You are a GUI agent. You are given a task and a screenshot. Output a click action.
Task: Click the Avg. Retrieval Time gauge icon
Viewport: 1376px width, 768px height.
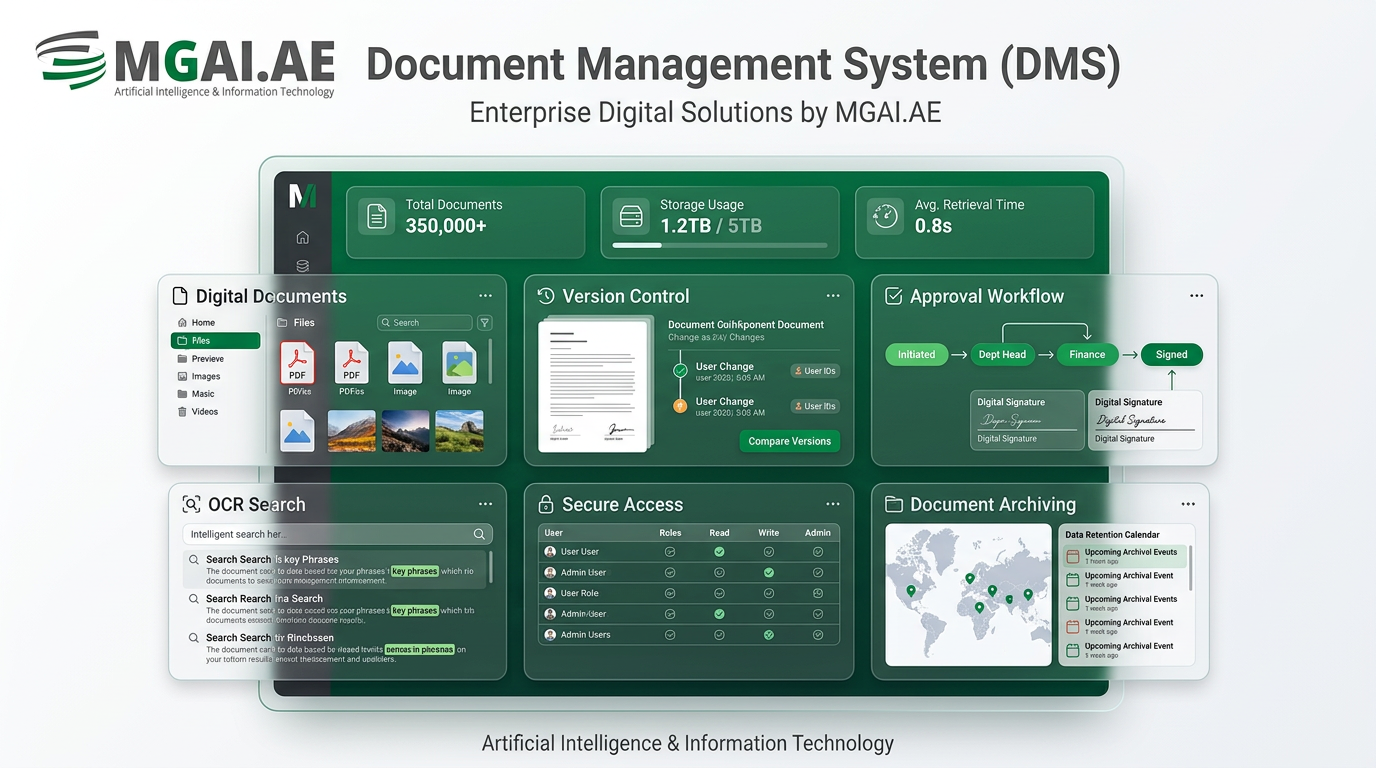coord(885,216)
